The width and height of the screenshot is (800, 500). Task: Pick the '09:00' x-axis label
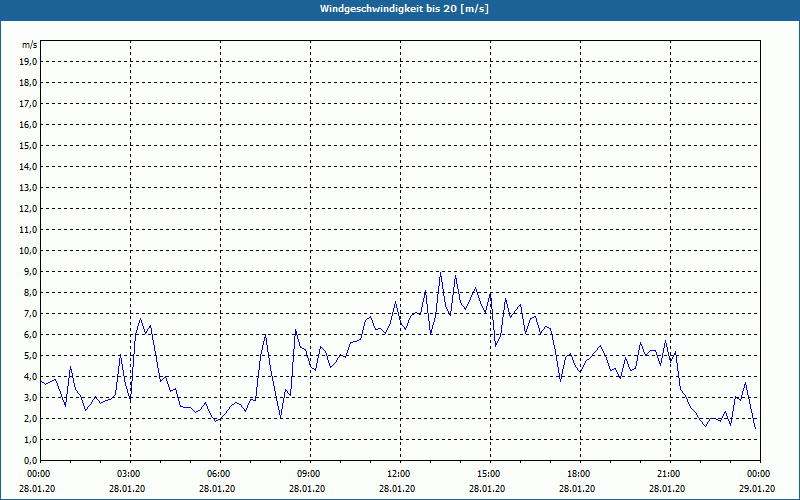coord(310,474)
